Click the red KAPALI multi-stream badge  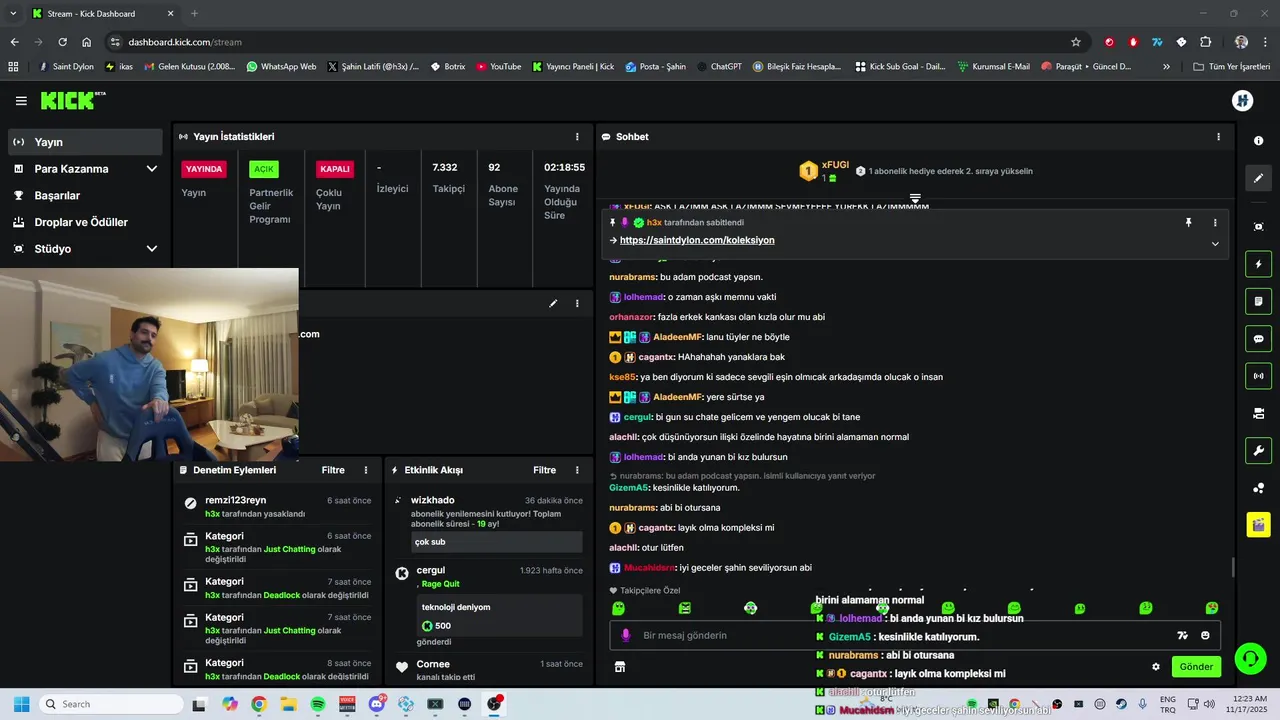[x=334, y=169]
